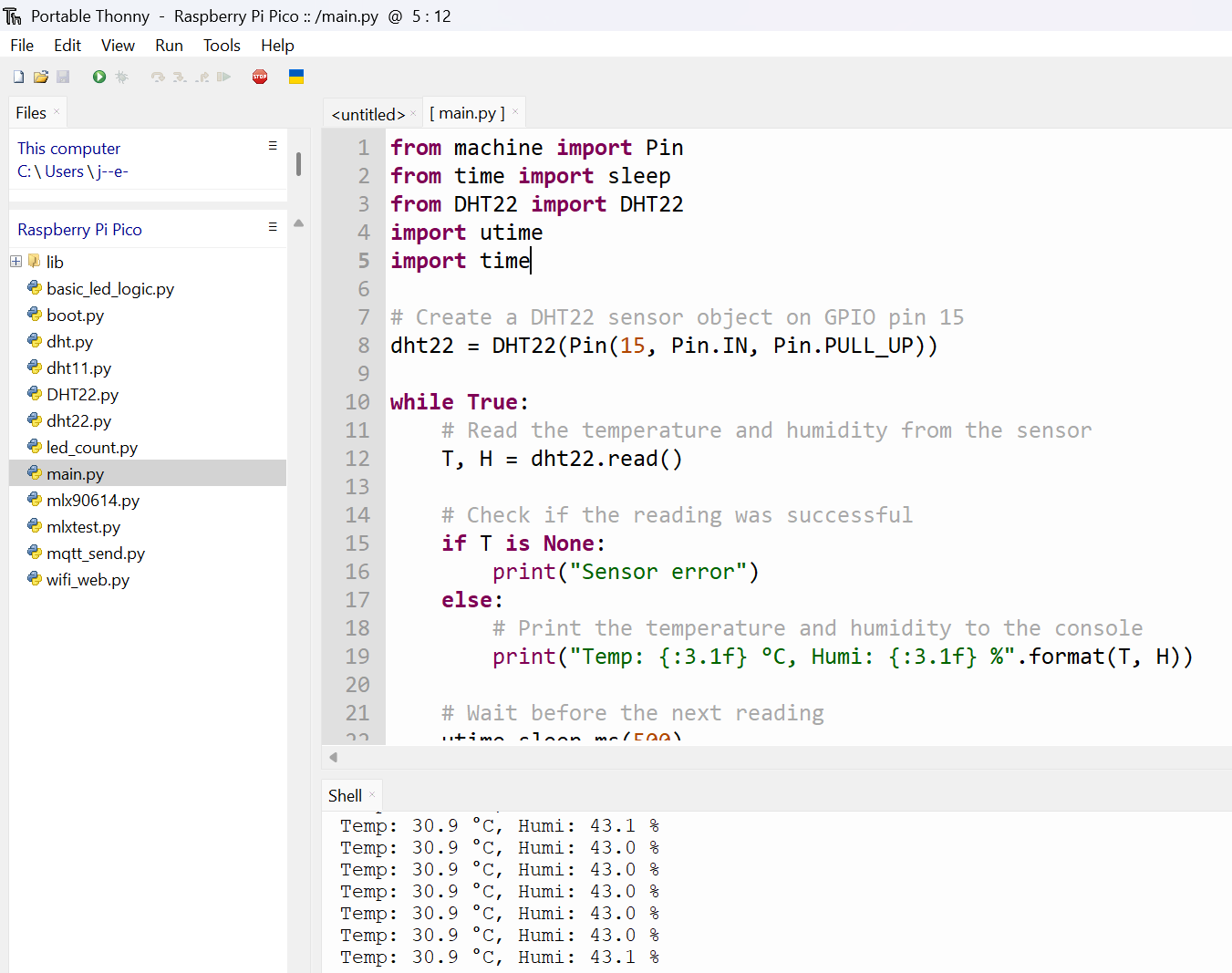
Task: Select the Shell panel tab
Action: (345, 796)
